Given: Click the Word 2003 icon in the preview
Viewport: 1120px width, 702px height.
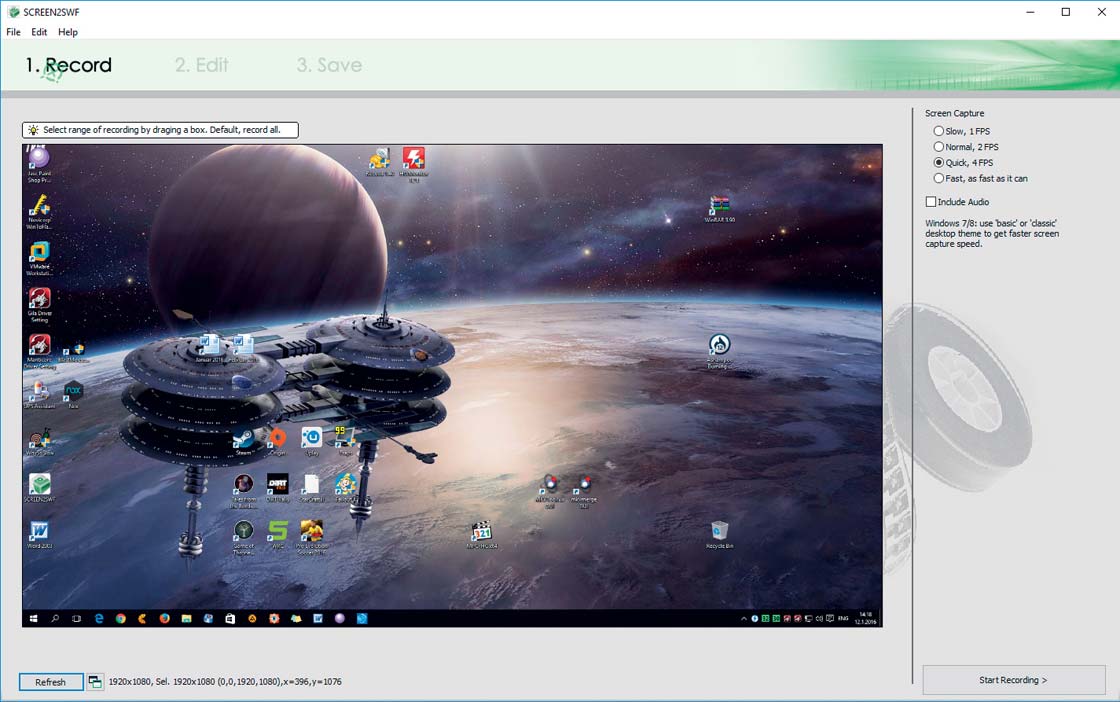Looking at the screenshot, I should pos(39,531).
